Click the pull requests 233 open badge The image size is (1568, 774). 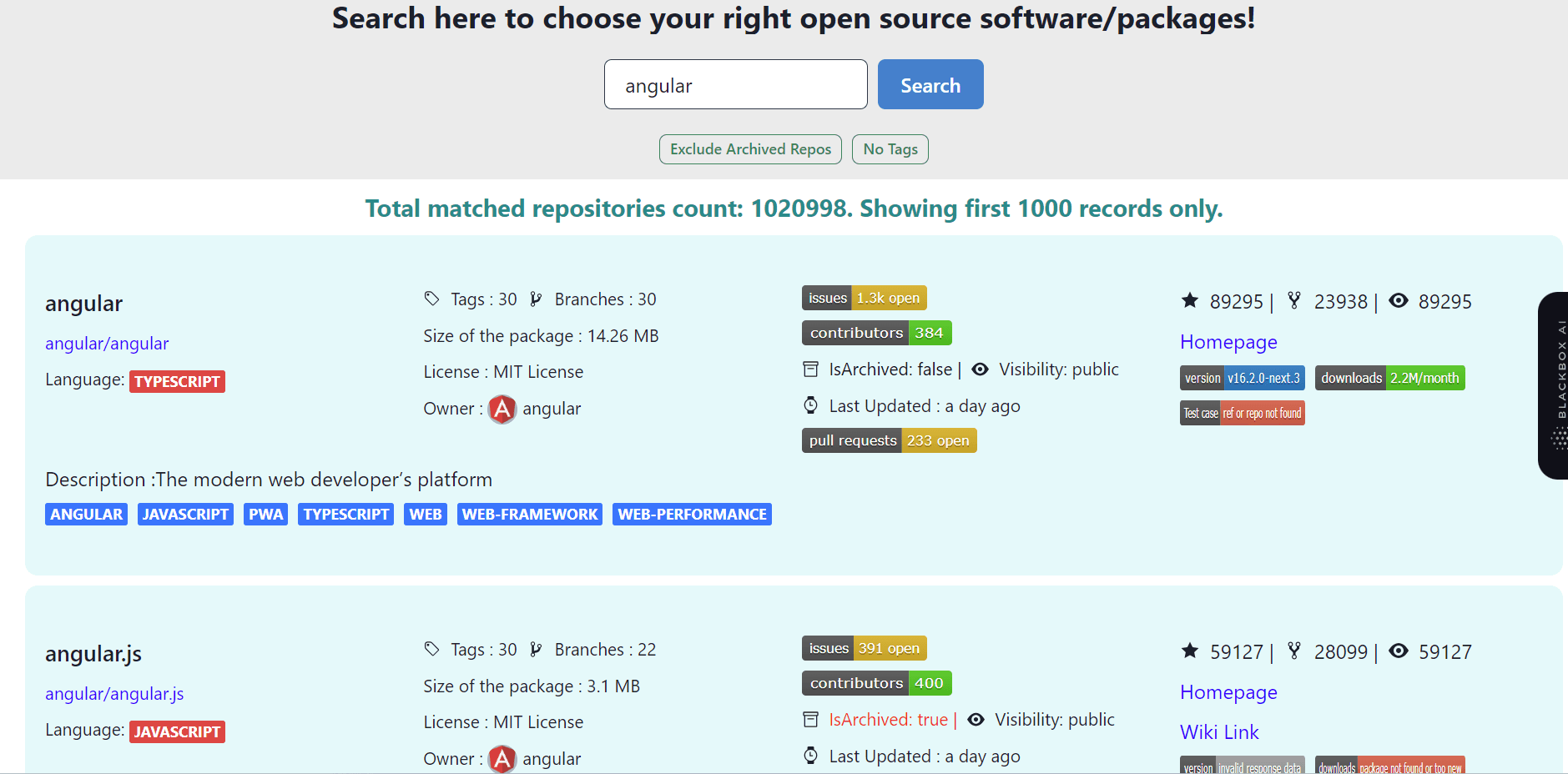tap(889, 440)
